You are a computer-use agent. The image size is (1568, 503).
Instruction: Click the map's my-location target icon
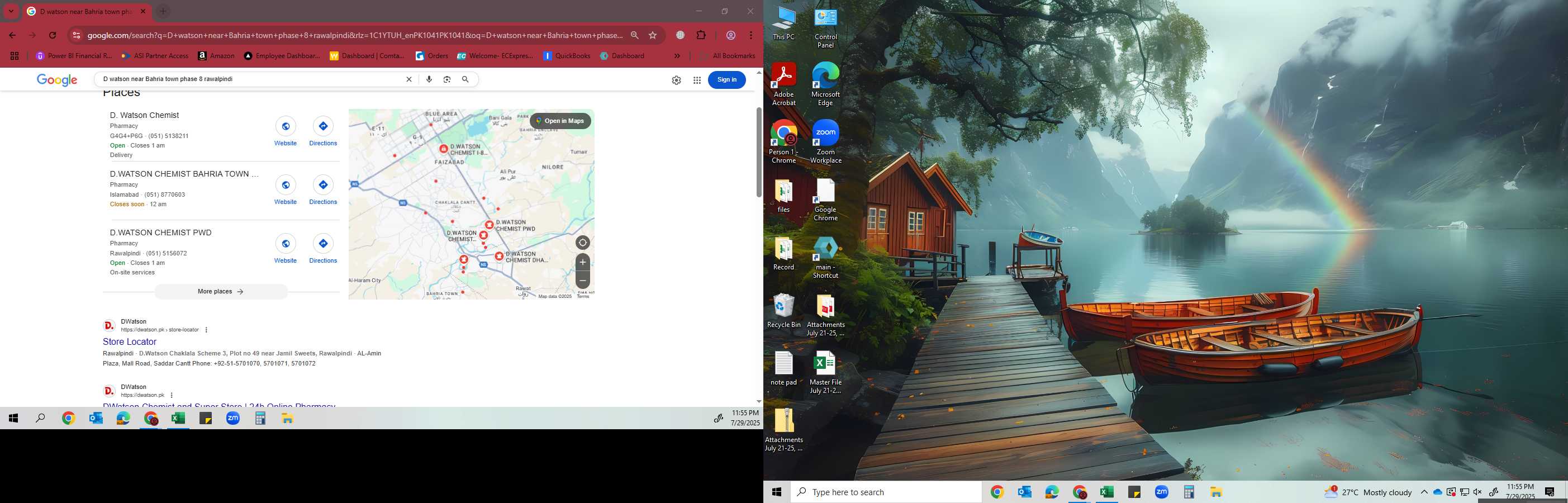[x=582, y=243]
